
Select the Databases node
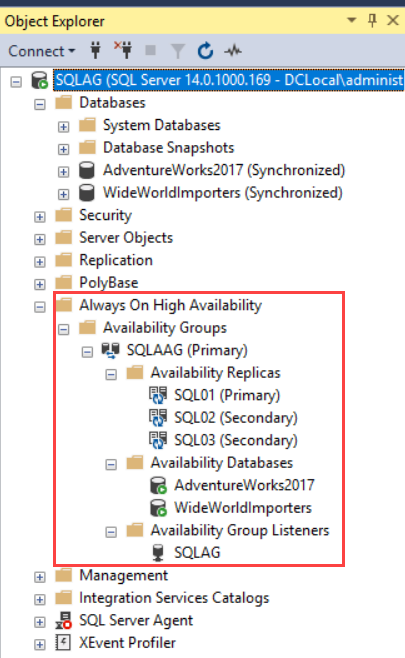click(x=112, y=102)
